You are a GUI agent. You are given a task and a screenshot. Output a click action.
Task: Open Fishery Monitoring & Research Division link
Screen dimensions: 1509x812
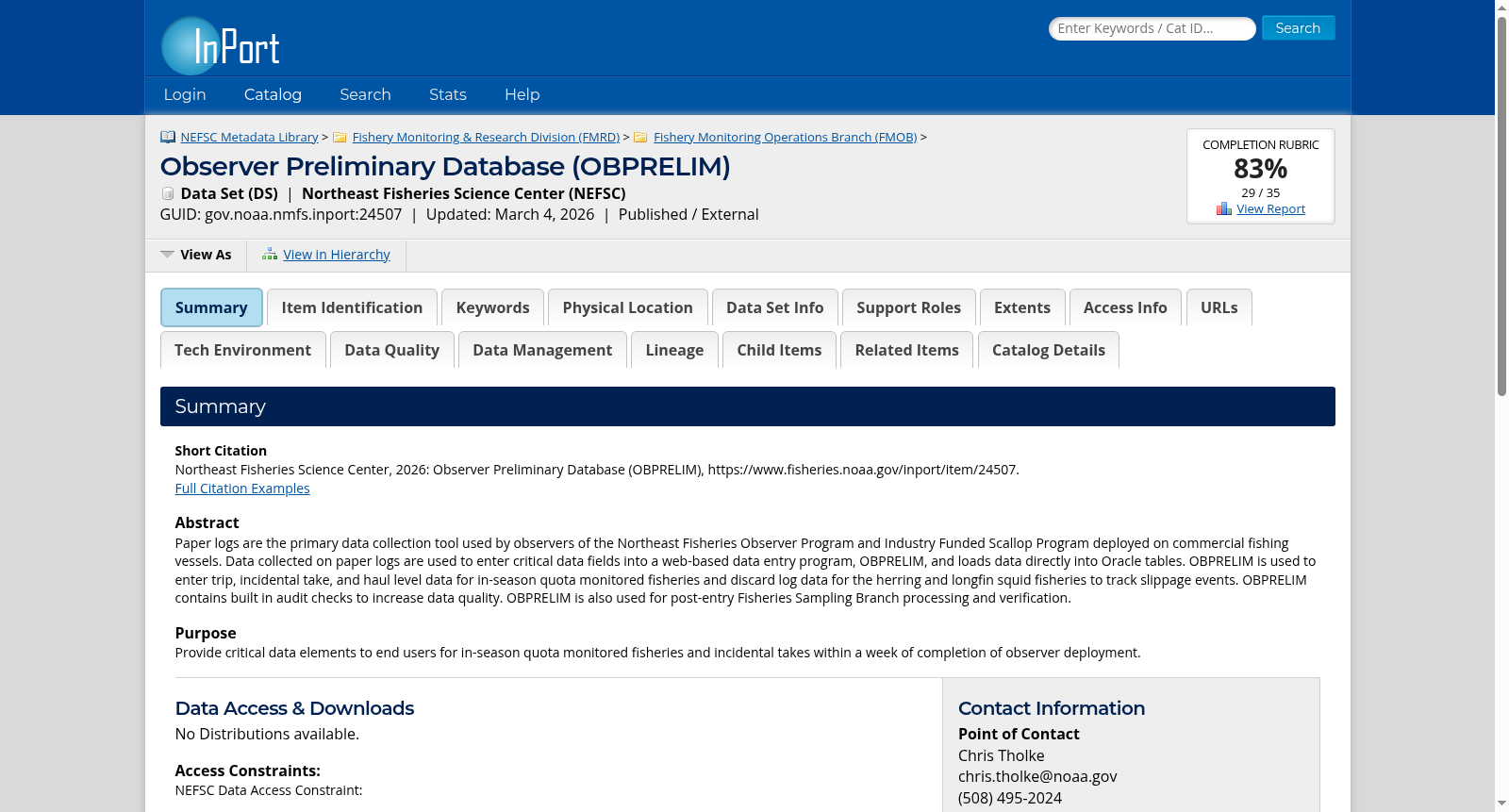coord(486,138)
